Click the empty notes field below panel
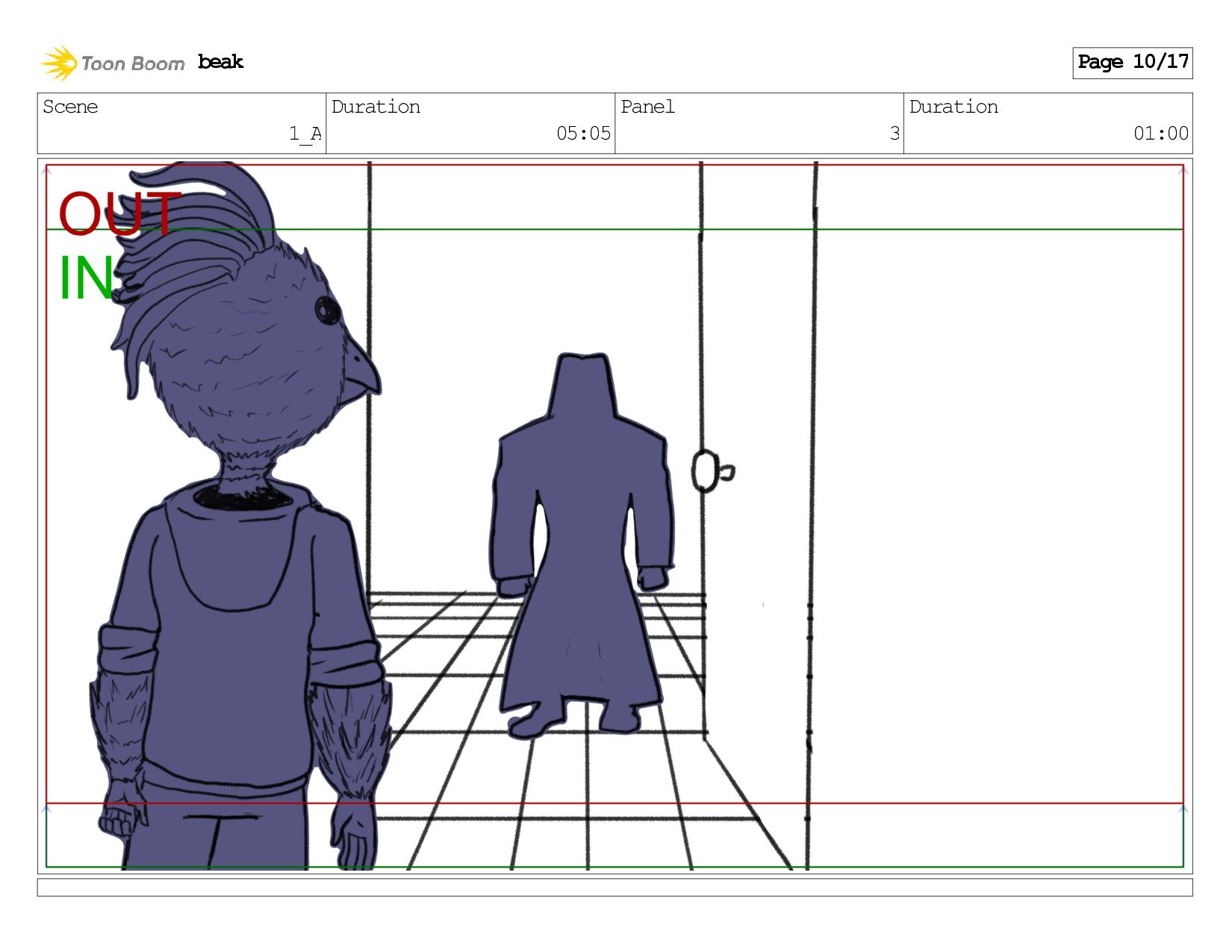The width and height of the screenshot is (1232, 952). [x=615, y=887]
